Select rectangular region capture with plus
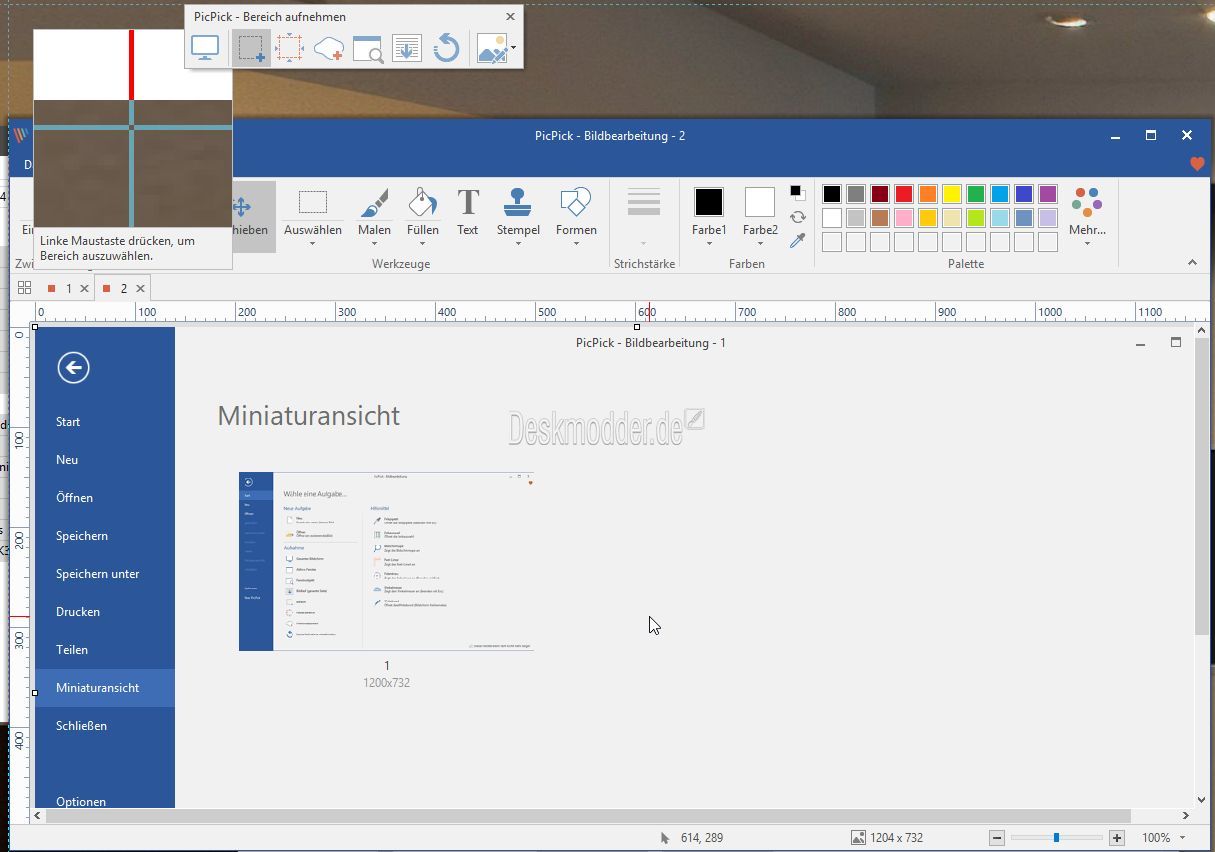This screenshot has height=852, width=1215. pos(250,48)
